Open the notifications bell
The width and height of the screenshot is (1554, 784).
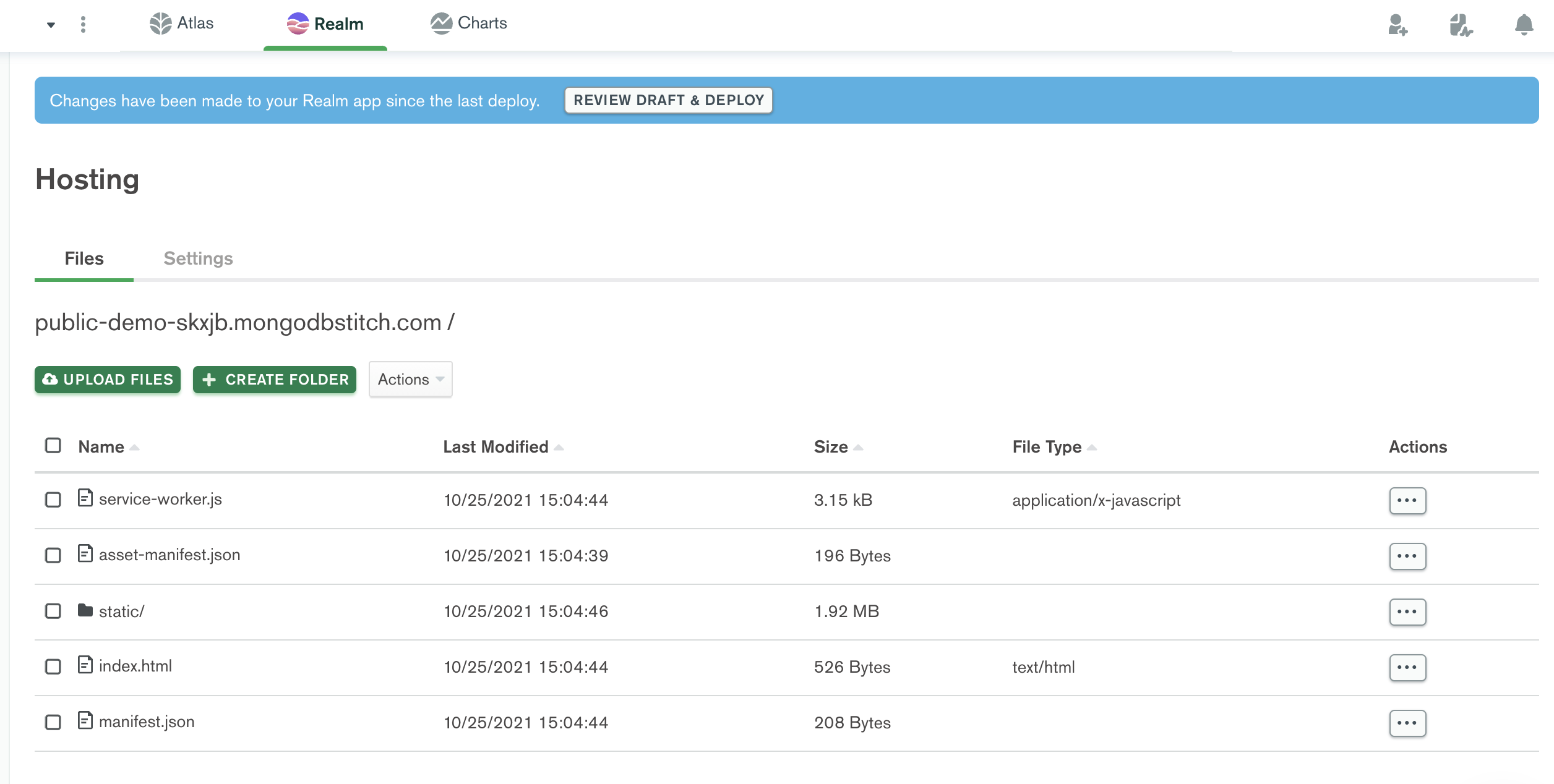tap(1524, 25)
